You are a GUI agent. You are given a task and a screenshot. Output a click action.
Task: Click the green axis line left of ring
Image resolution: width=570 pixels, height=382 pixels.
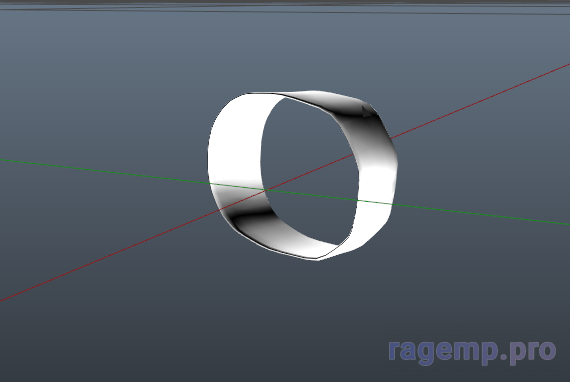[x=104, y=172]
